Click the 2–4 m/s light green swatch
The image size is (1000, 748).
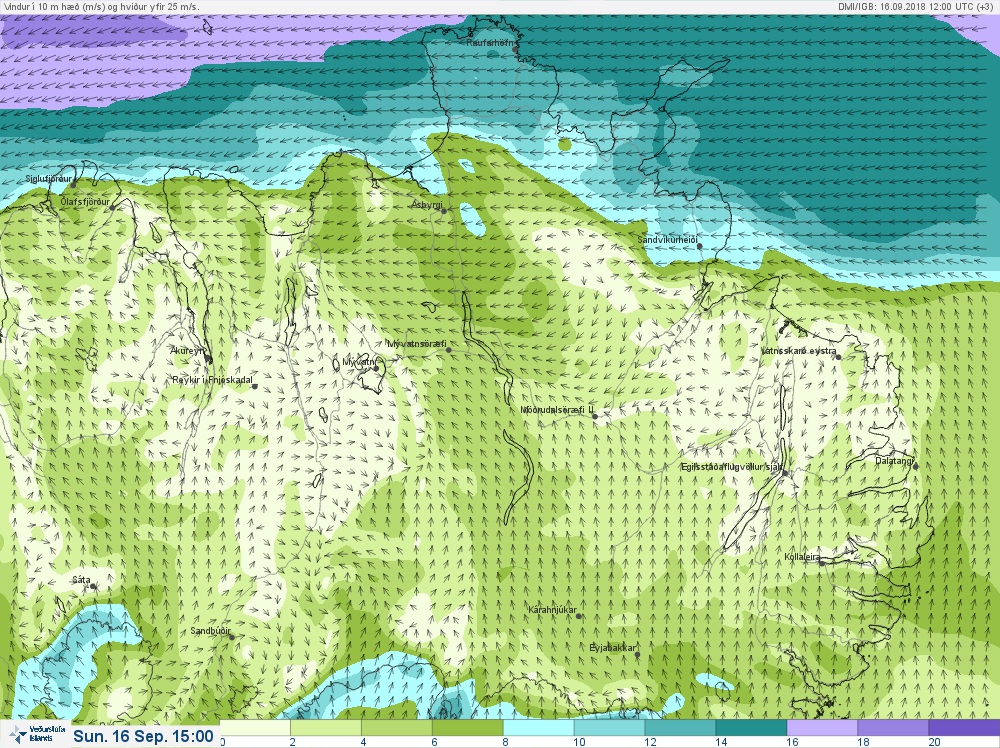coord(326,728)
